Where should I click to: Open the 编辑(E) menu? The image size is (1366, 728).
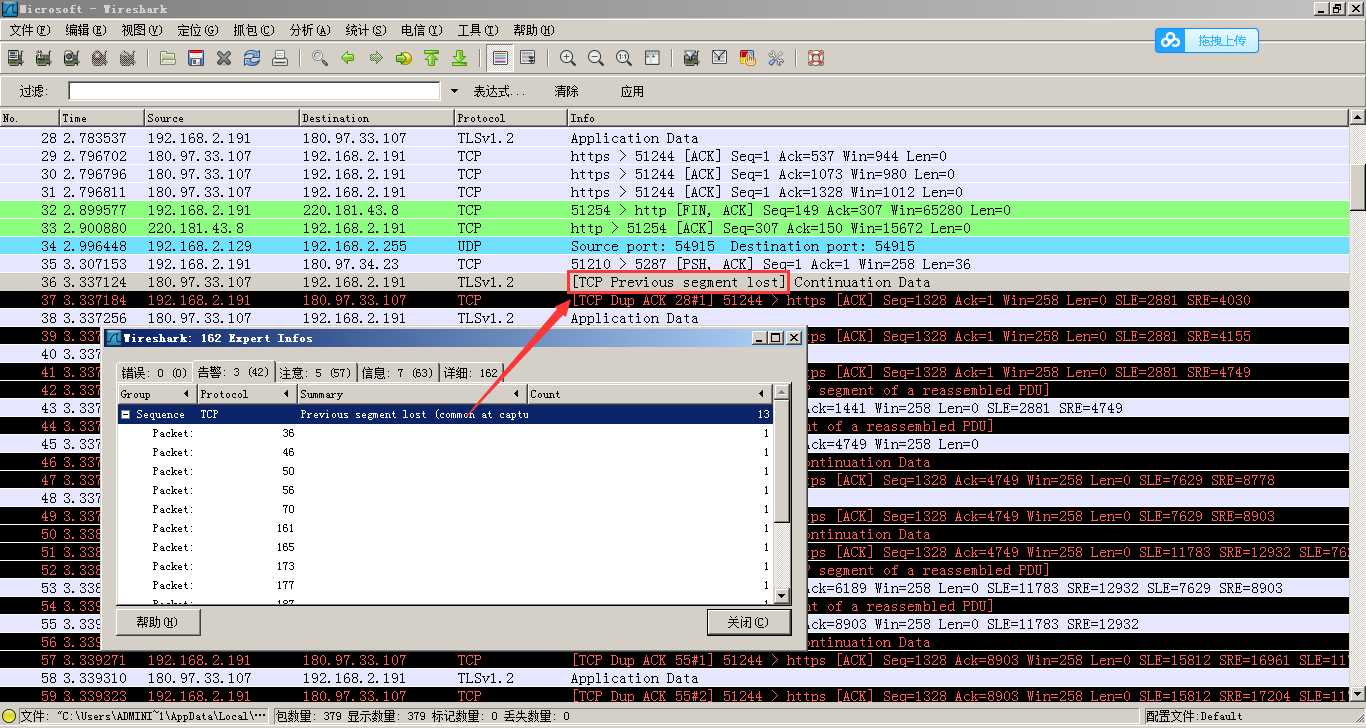[85, 30]
